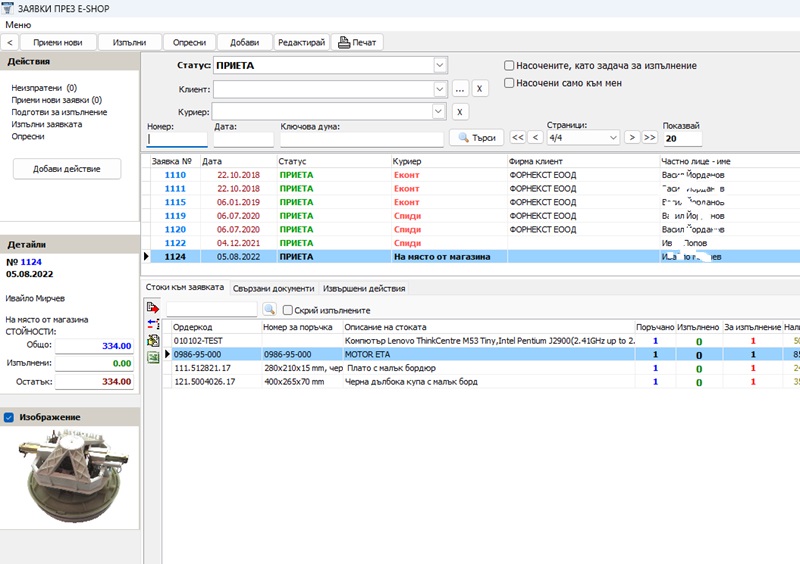Select goods row MOTOR ETA
Viewport: 800px width, 564px height.
[481, 354]
